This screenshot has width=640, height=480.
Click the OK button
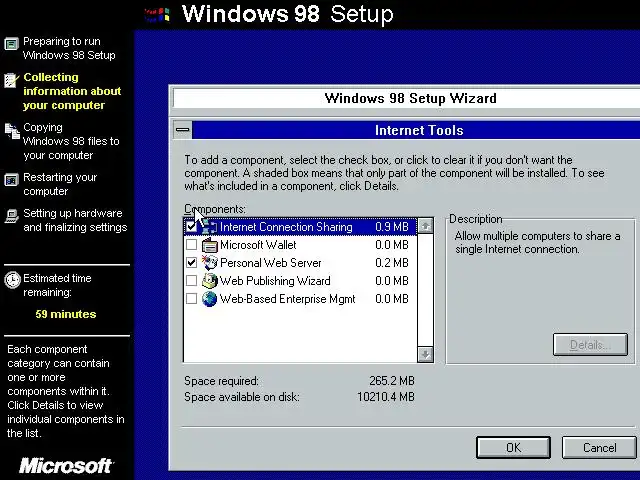pyautogui.click(x=513, y=448)
